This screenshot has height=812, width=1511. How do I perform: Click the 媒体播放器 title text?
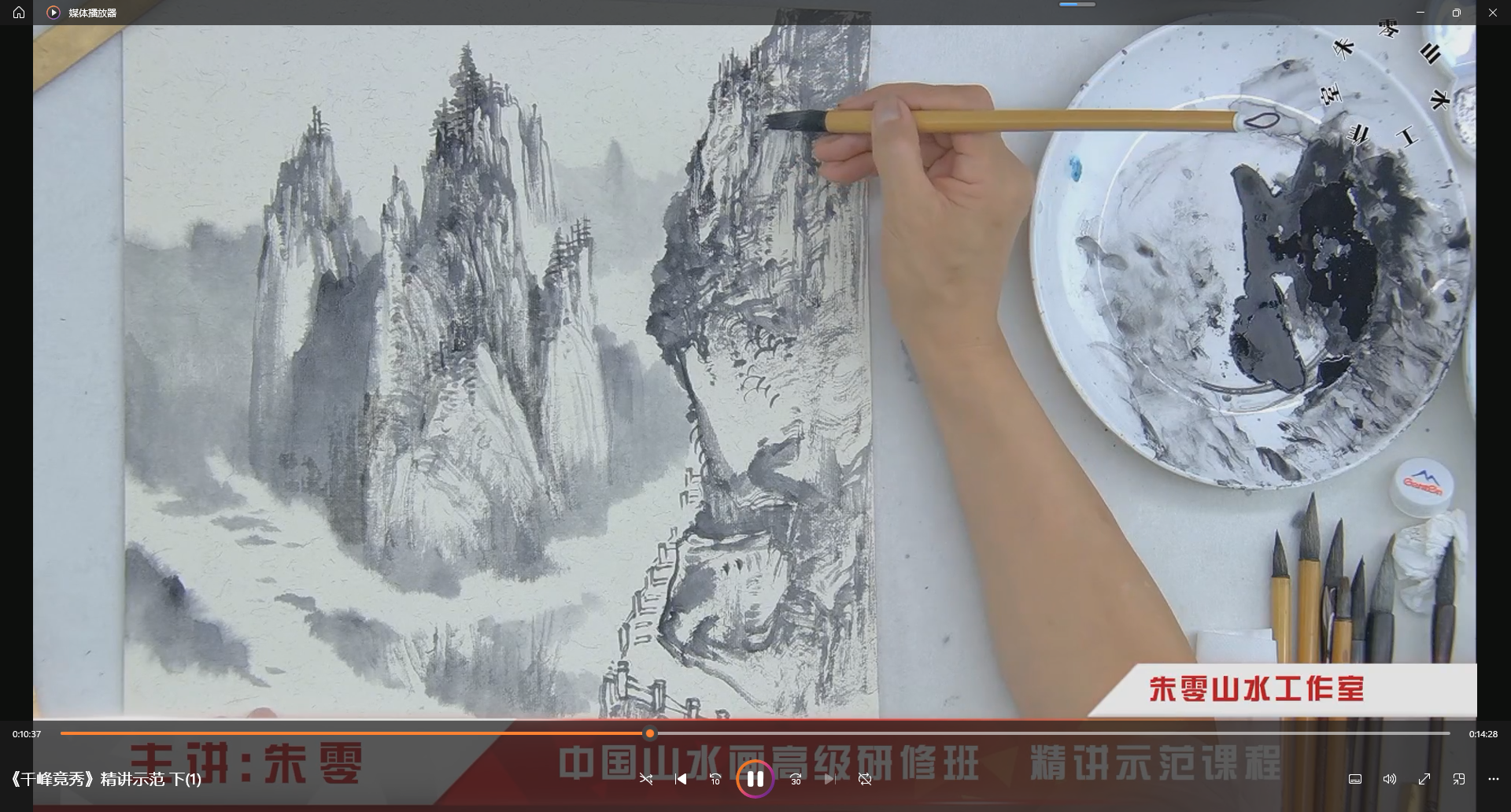pyautogui.click(x=93, y=13)
